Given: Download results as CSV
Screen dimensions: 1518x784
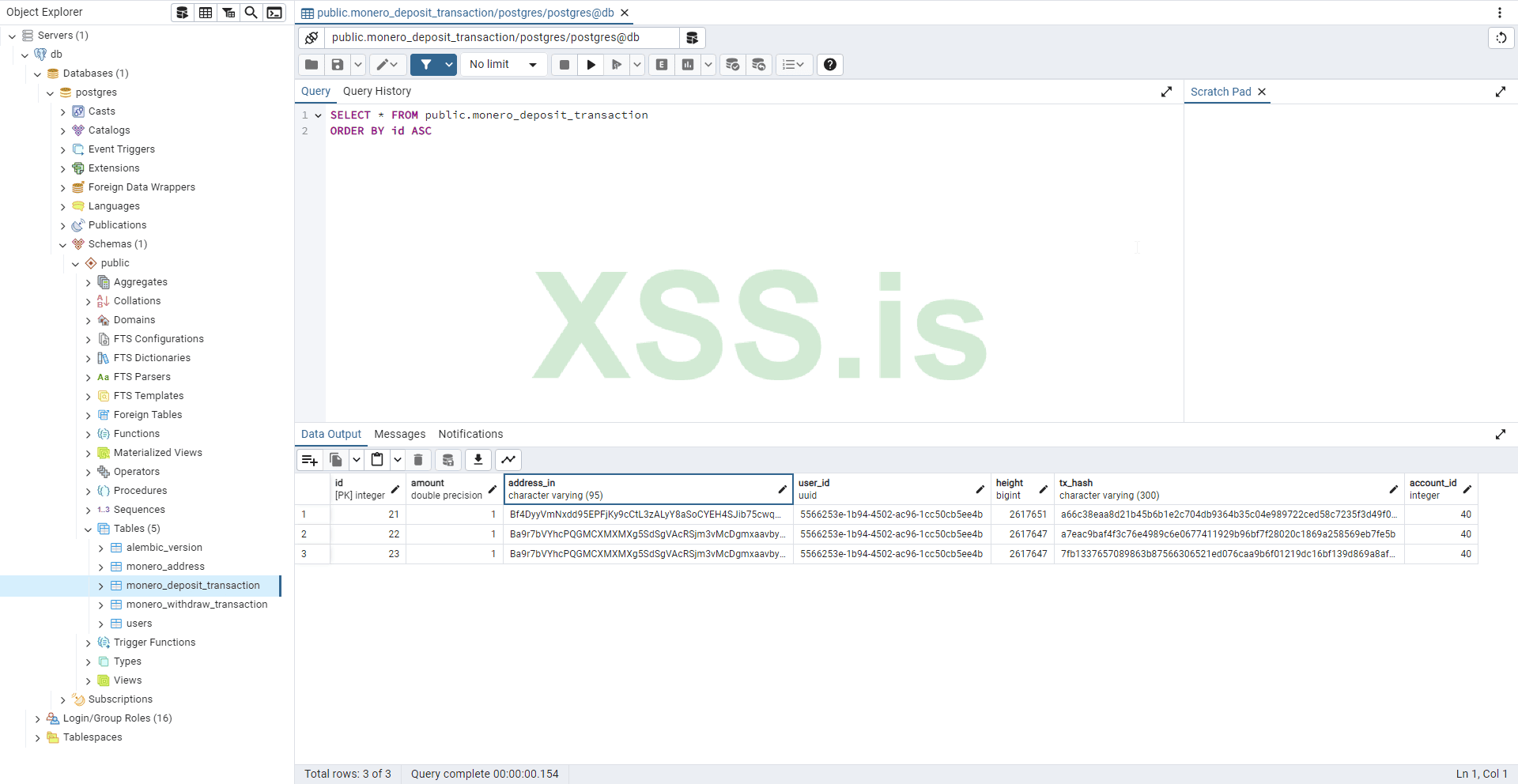Looking at the screenshot, I should click(x=478, y=460).
